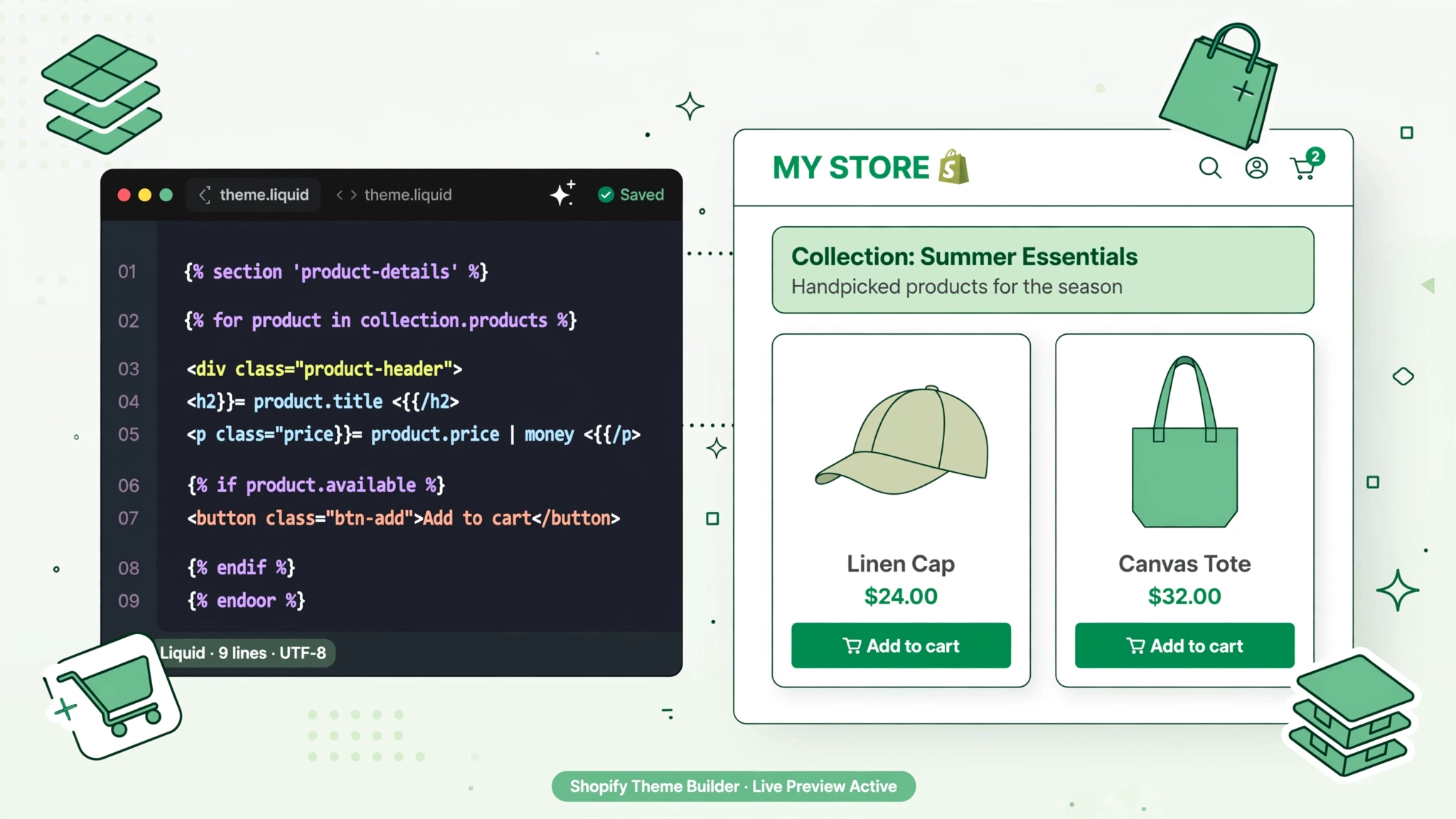Click the AI sparkle icon in editor toolbar

point(562,193)
